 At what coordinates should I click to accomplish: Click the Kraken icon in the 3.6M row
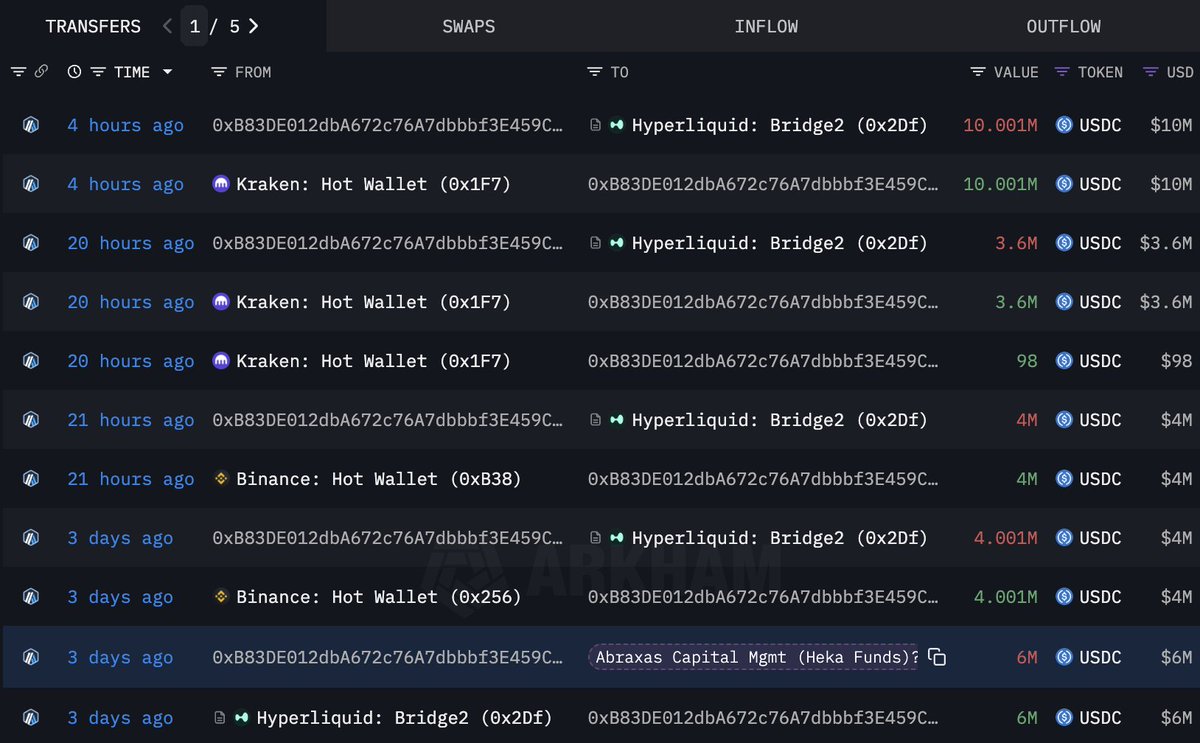click(221, 302)
